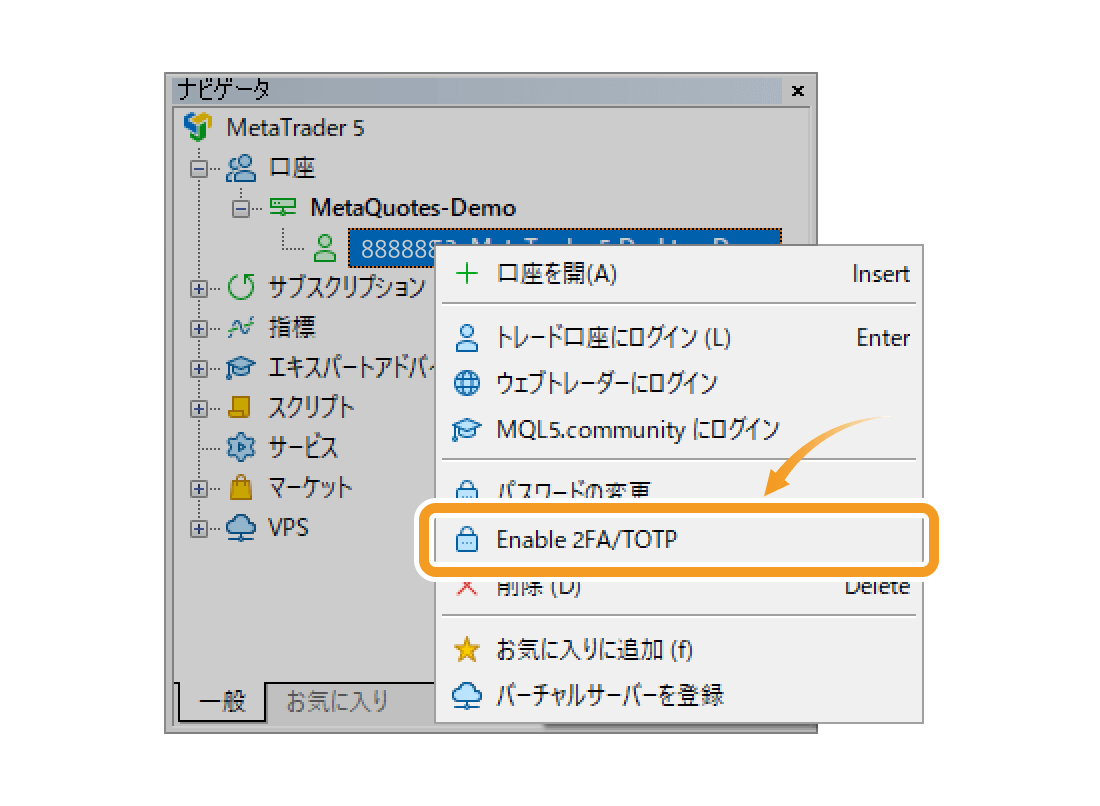Click the MetaTrader 5 logo icon

(x=198, y=127)
